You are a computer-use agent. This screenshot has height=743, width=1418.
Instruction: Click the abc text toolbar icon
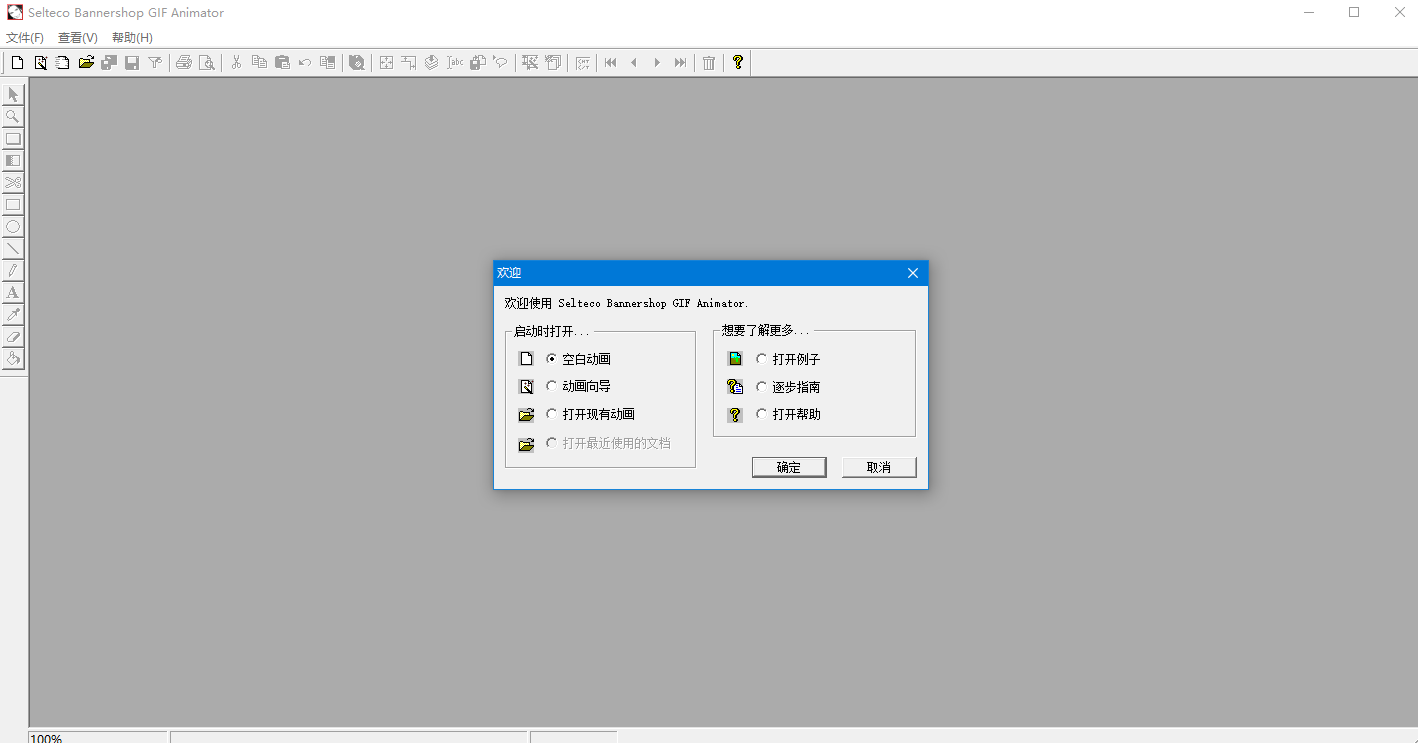point(455,63)
